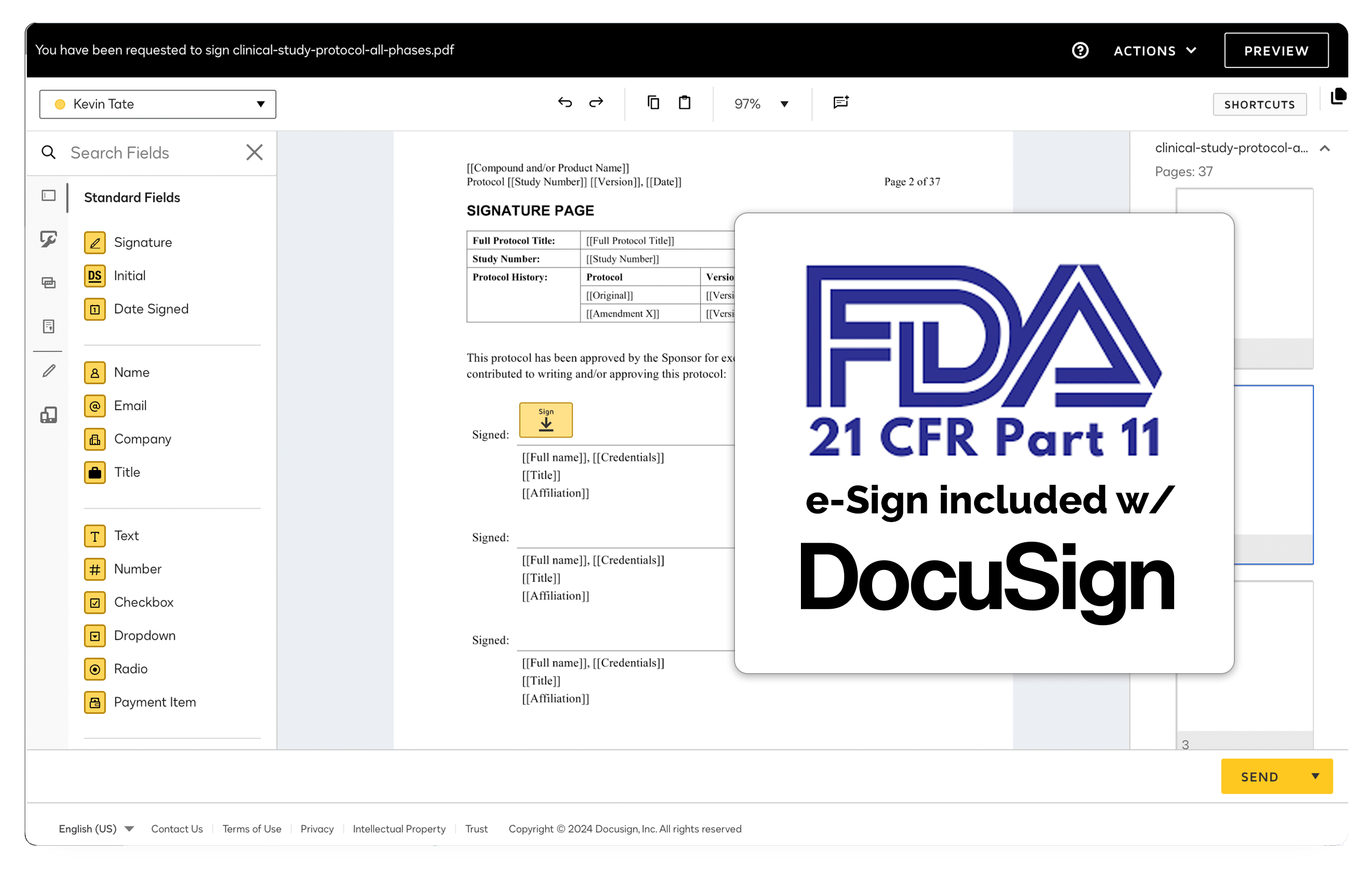
Task: Paste from the clipboard
Action: (684, 103)
